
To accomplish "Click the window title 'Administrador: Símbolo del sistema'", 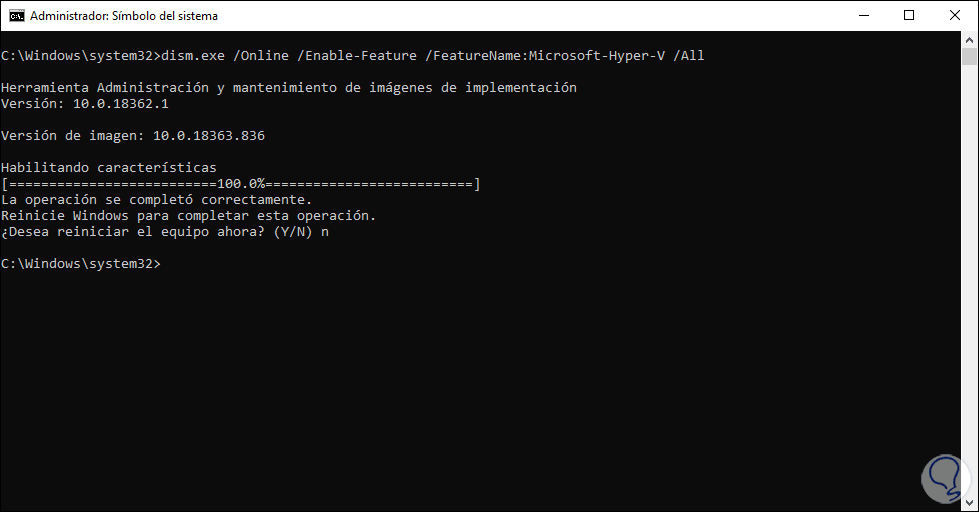I will tap(124, 16).
